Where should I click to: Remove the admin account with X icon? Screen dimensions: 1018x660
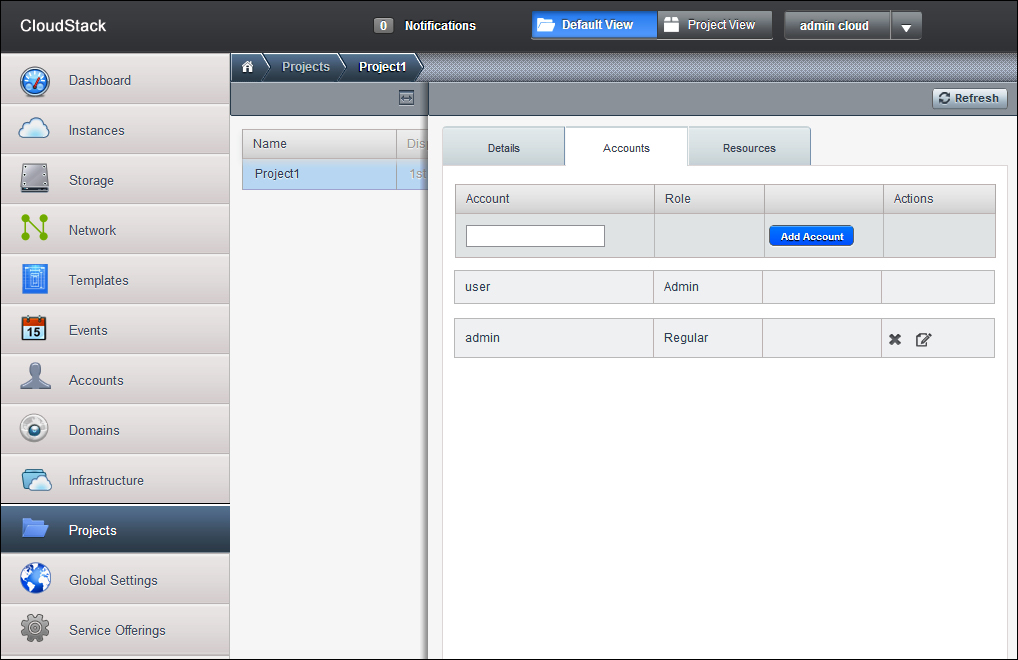(895, 339)
